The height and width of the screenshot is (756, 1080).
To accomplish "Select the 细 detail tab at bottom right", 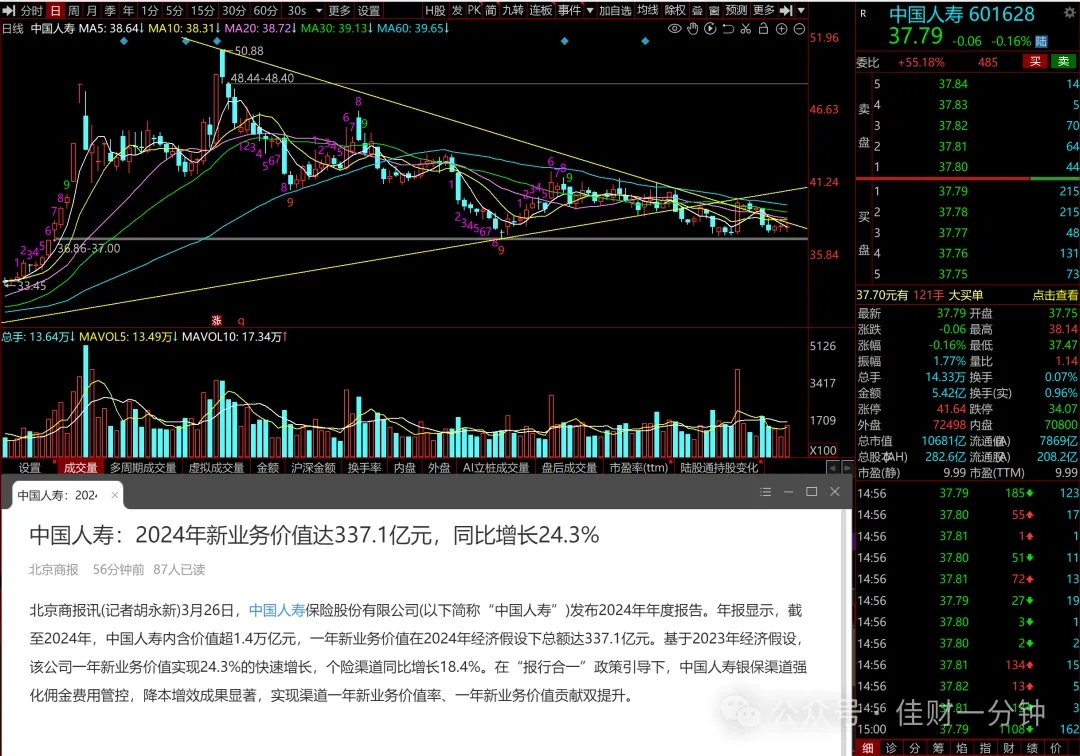I will tap(868, 748).
